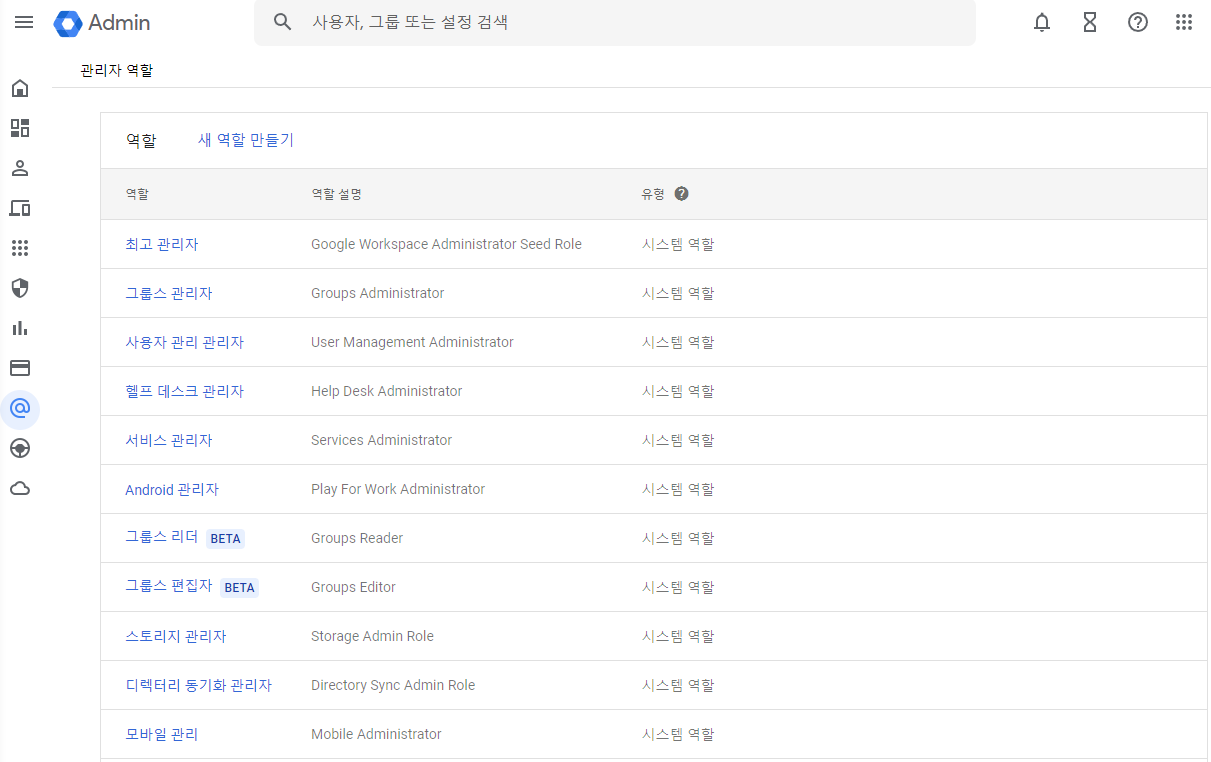Click Help Desk Administrator description
The width and height of the screenshot is (1211, 762).
tap(387, 391)
